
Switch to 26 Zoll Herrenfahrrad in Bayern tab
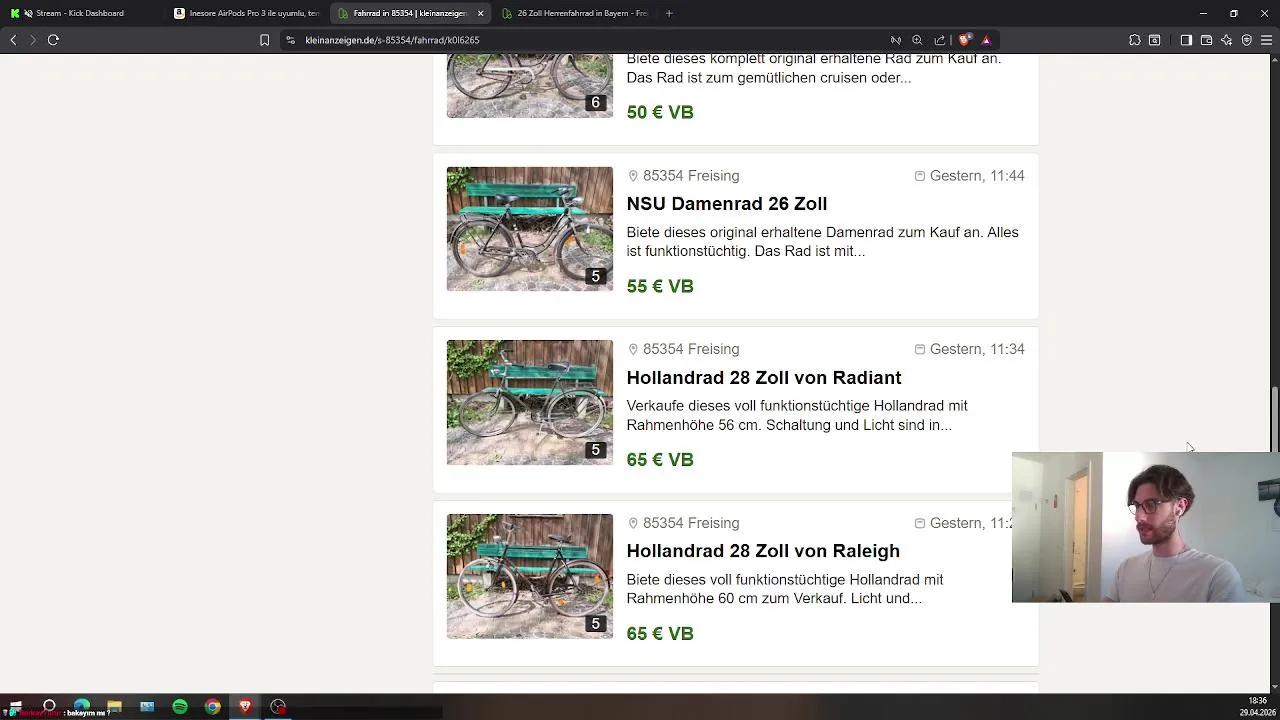[x=575, y=13]
